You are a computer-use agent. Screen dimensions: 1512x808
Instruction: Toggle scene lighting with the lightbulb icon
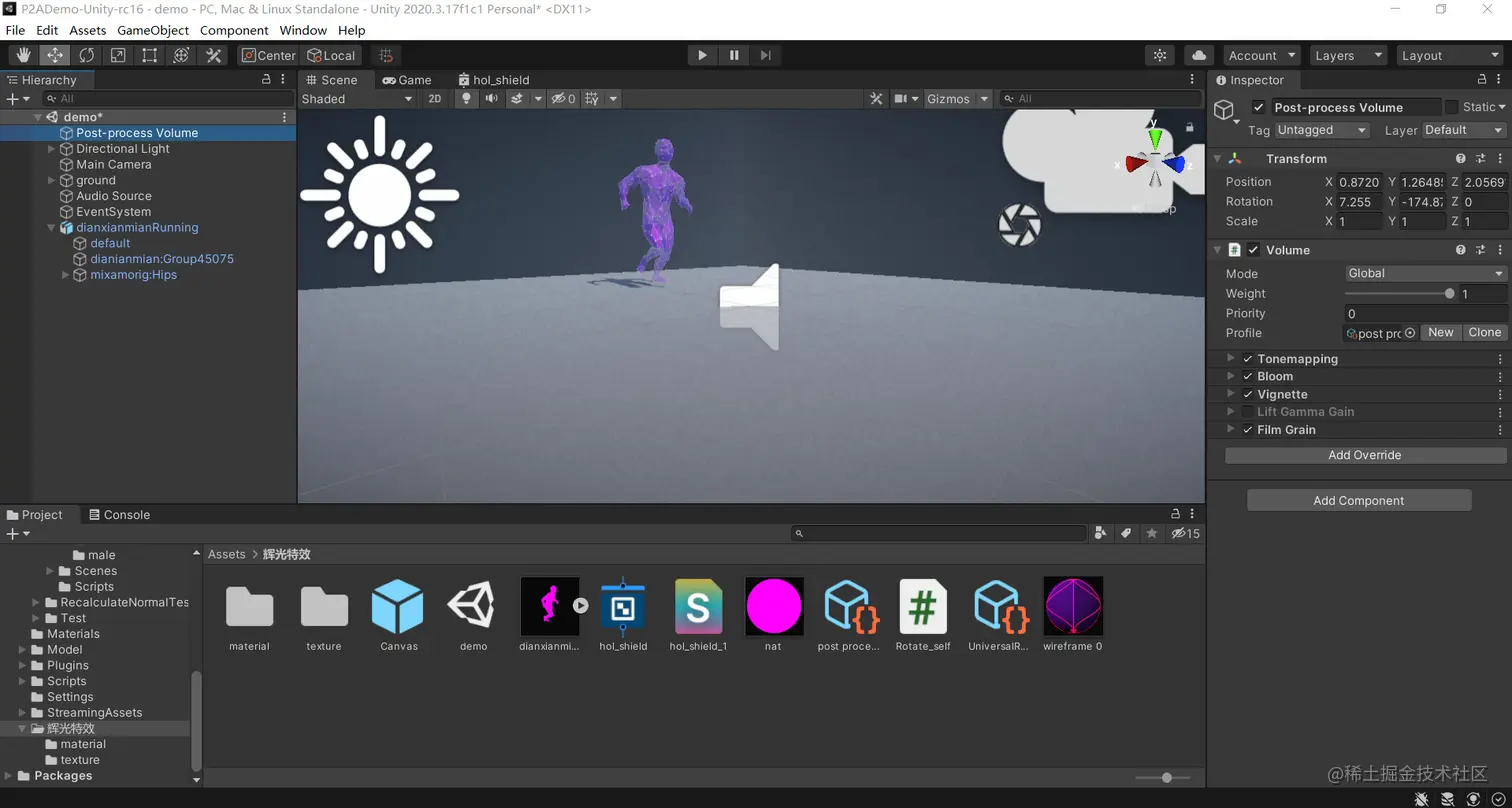tap(465, 99)
